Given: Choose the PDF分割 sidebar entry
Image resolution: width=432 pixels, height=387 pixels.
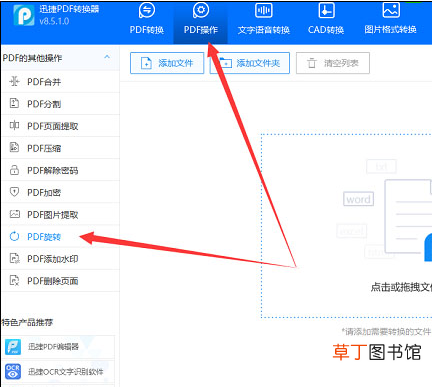Looking at the screenshot, I should click(60, 104).
